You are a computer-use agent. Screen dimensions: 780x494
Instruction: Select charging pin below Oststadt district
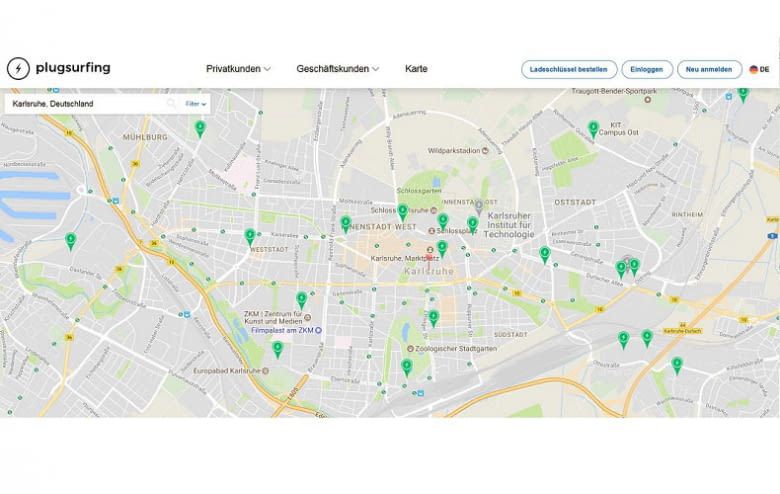[x=545, y=255]
